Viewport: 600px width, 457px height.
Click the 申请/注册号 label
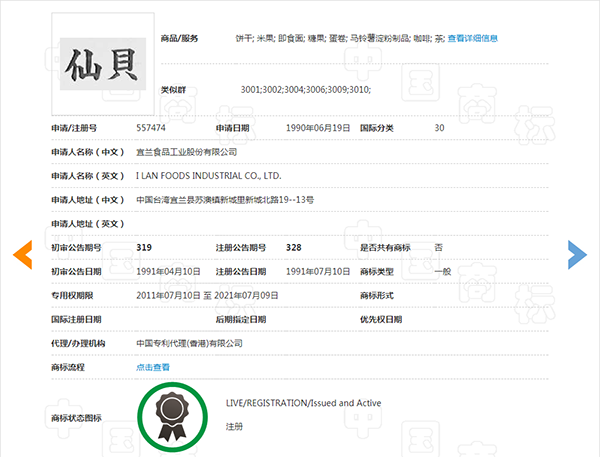pos(74,128)
